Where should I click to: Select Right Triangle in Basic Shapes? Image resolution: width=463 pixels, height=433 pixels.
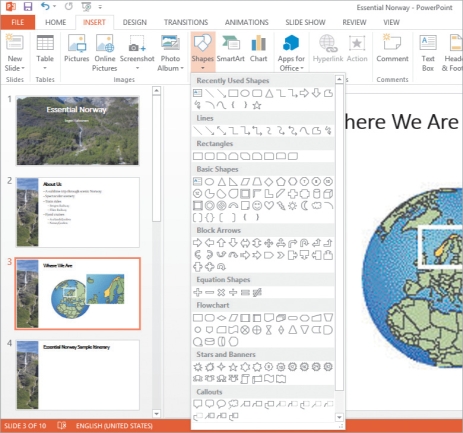(233, 182)
